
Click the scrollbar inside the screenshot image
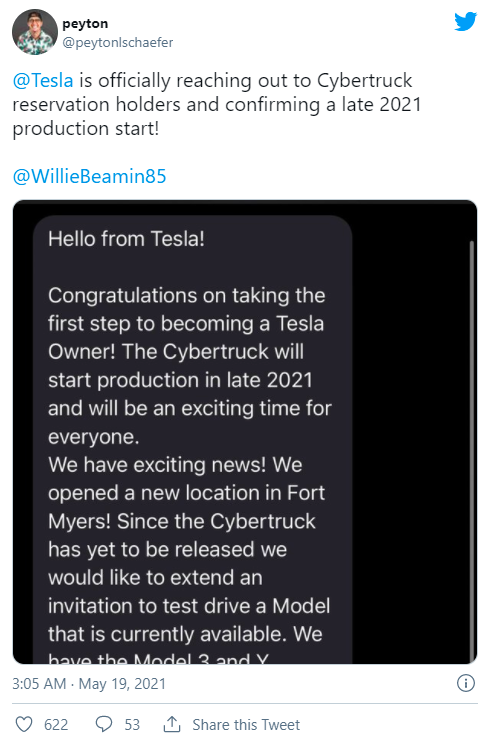pyautogui.click(x=471, y=451)
